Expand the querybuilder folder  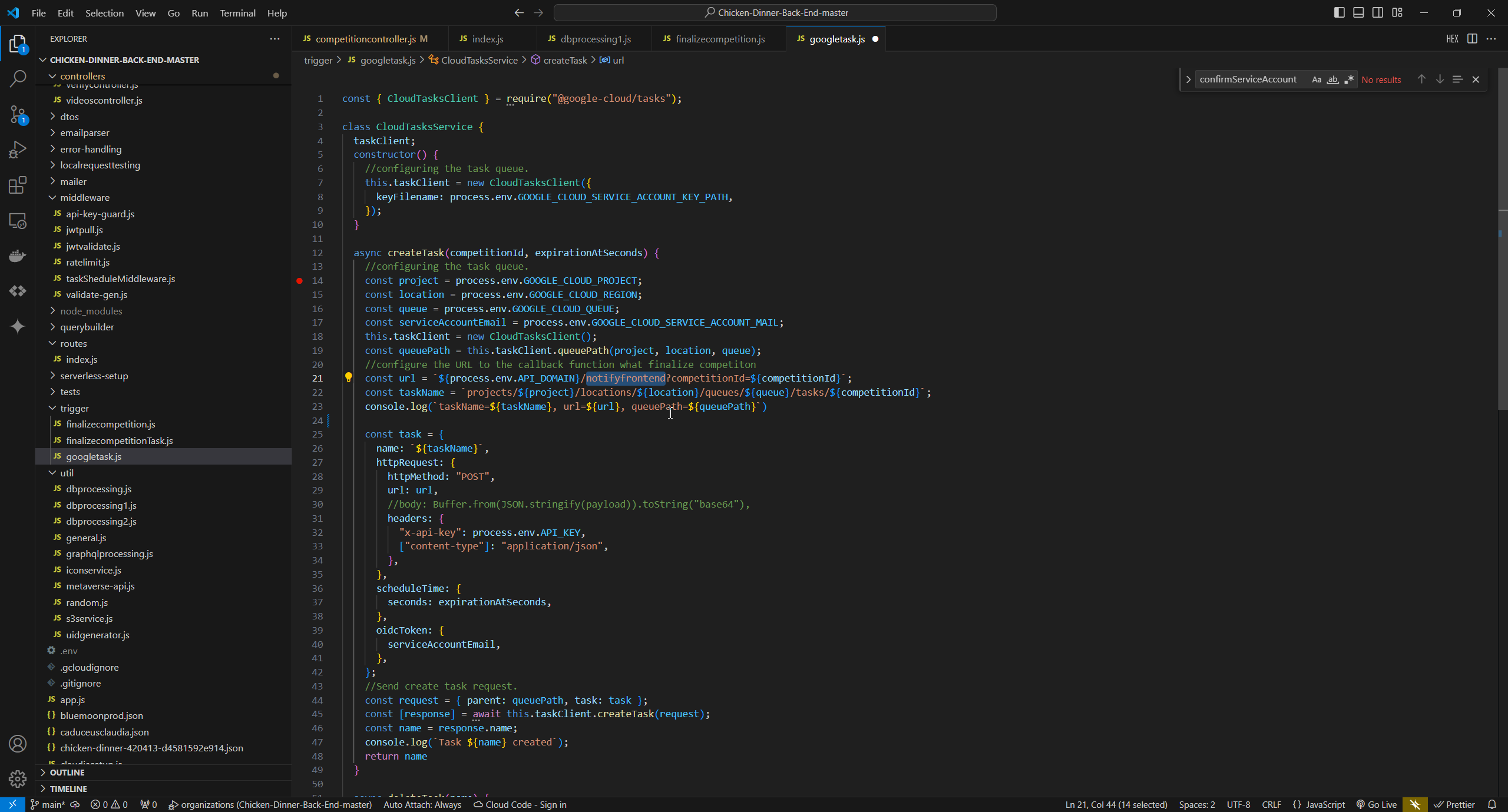pos(87,327)
